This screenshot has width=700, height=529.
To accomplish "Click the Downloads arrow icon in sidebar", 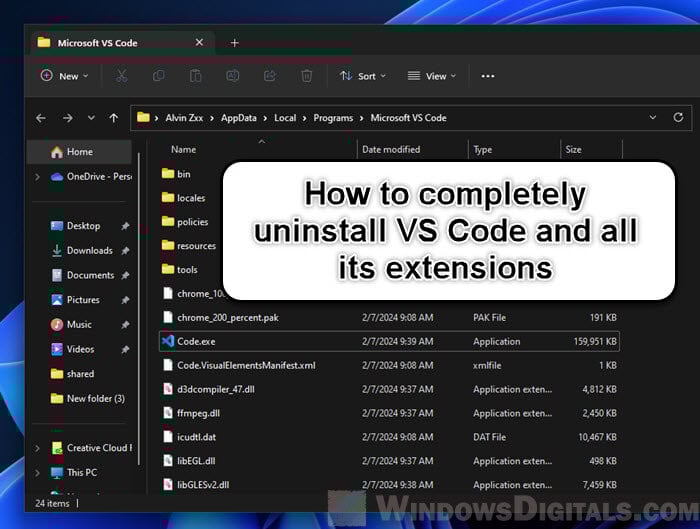I will pyautogui.click(x=57, y=250).
